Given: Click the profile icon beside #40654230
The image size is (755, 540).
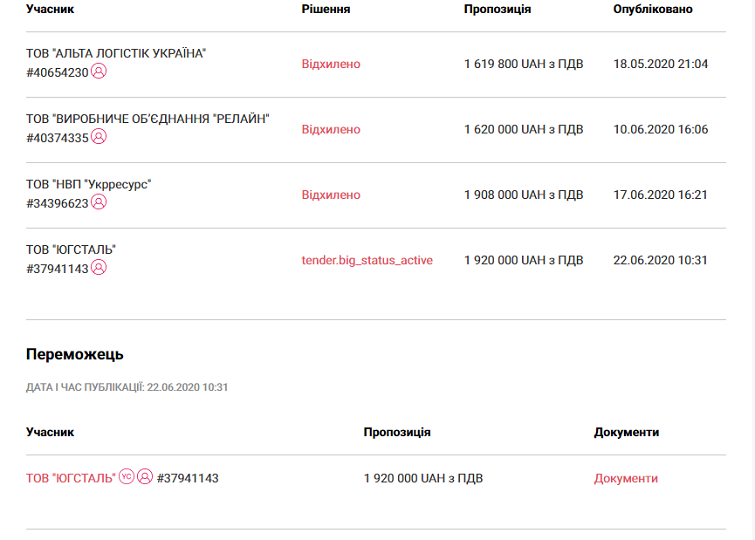Looking at the screenshot, I should [x=99, y=72].
